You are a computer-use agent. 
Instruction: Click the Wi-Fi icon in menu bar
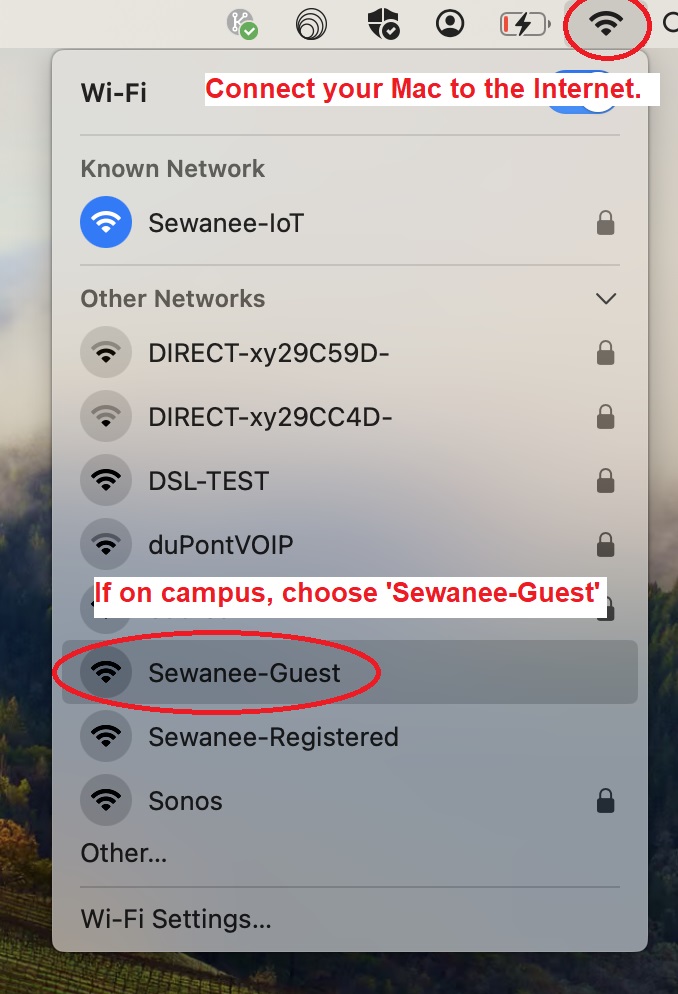click(x=606, y=24)
